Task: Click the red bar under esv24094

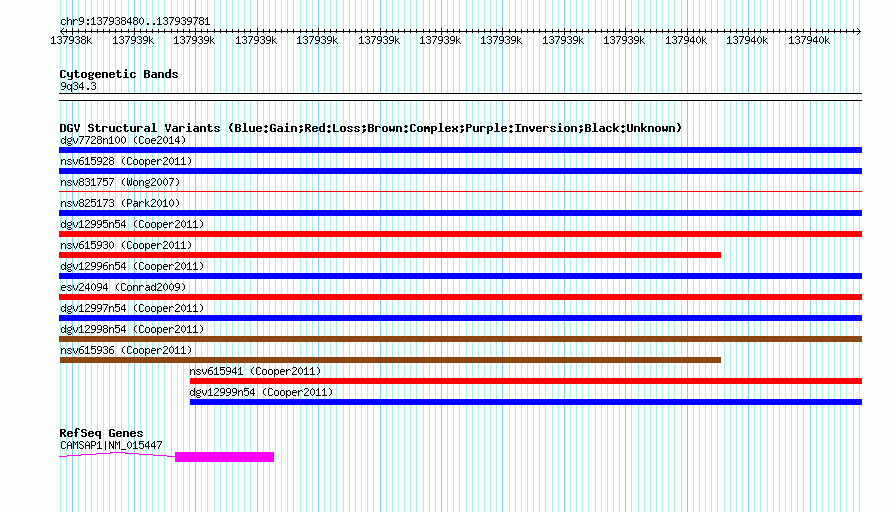Action: (x=460, y=297)
